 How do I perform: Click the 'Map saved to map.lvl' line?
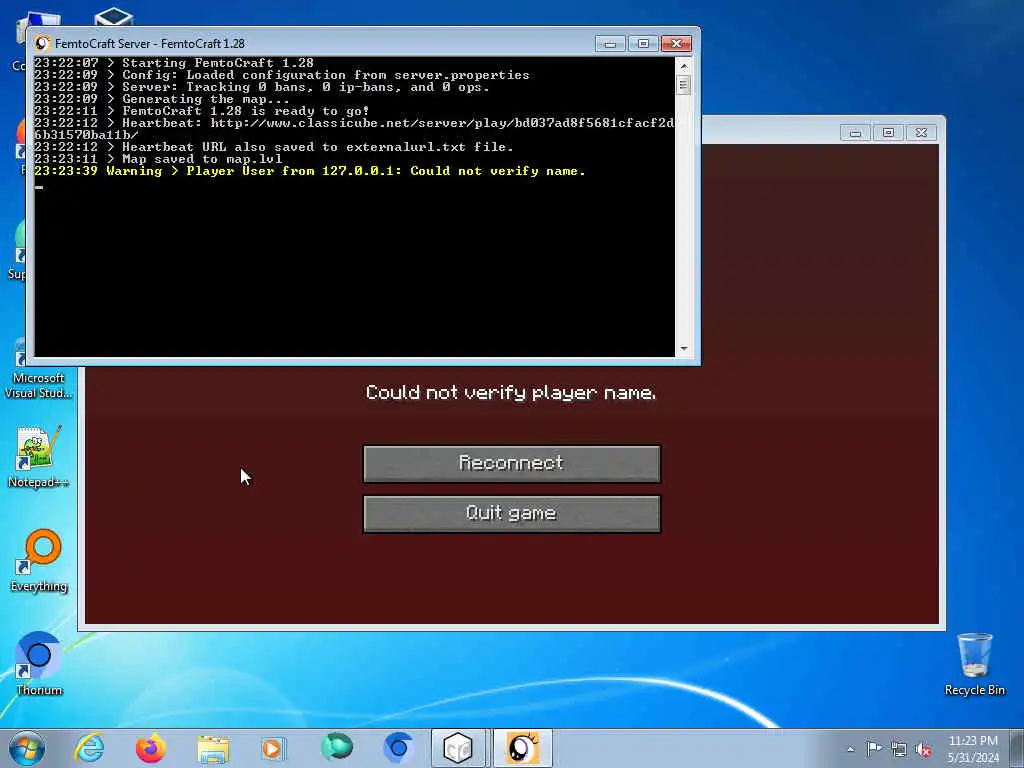(158, 159)
